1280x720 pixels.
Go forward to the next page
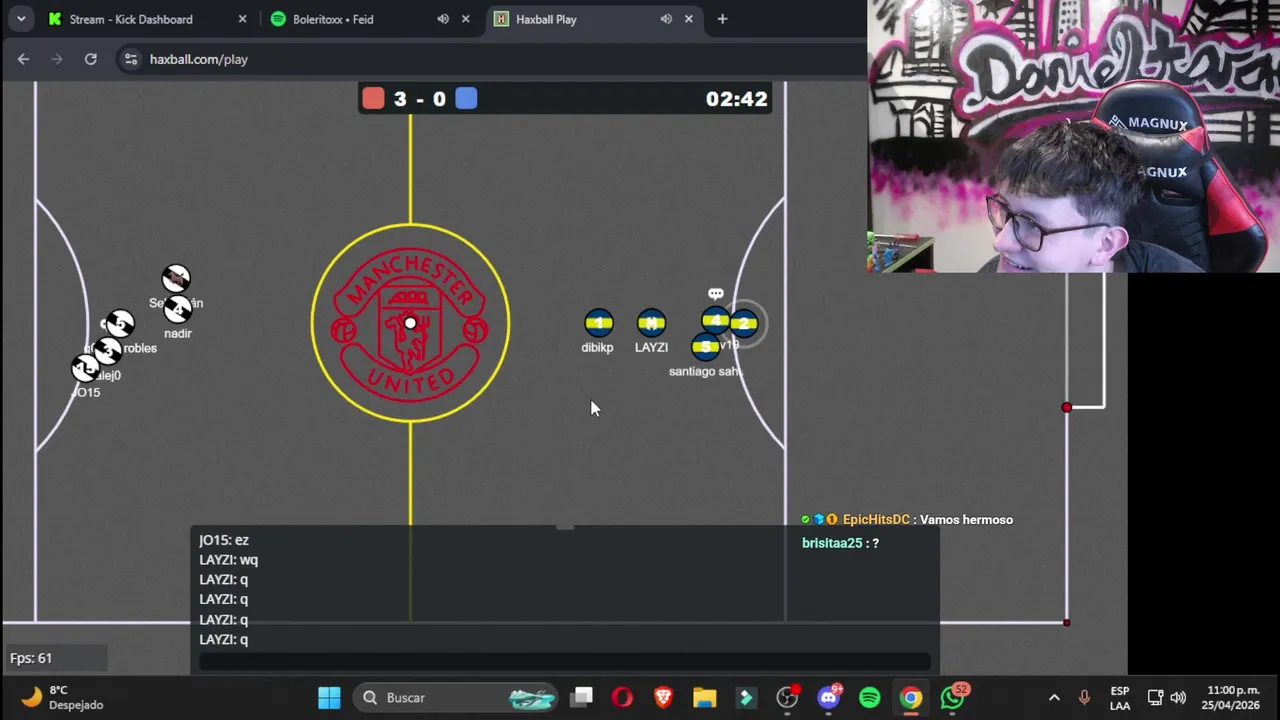[x=57, y=59]
